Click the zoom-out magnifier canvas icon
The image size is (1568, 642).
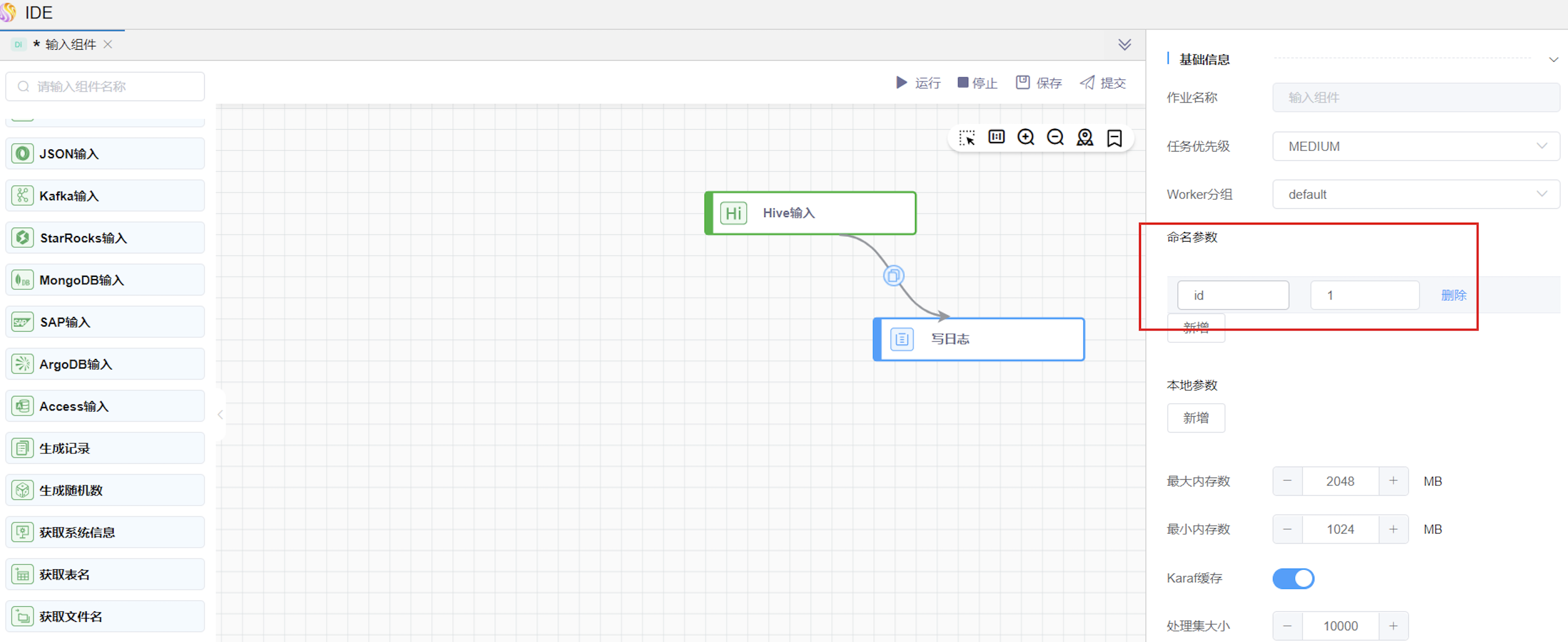[1055, 138]
